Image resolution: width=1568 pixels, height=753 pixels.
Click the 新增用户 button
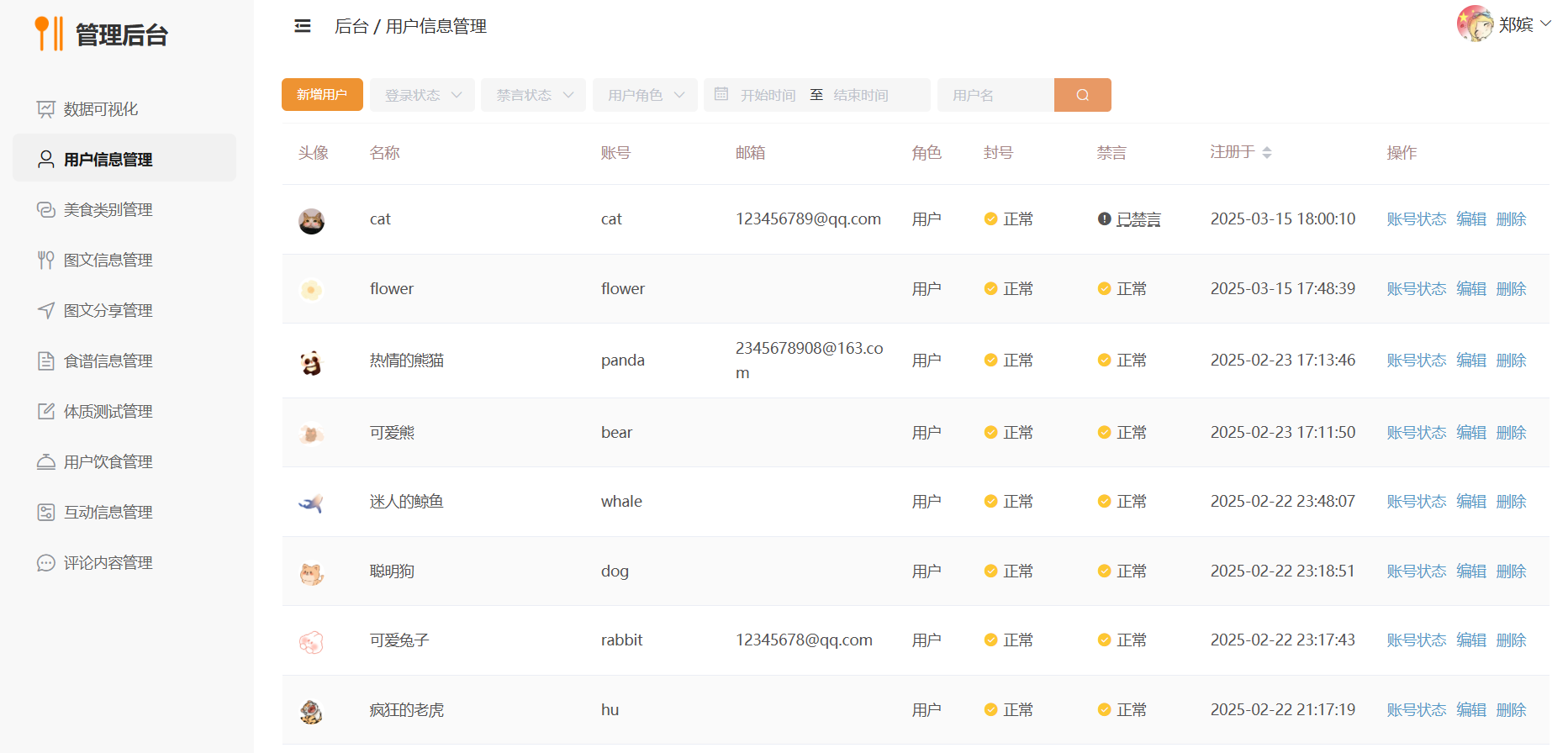(x=322, y=95)
